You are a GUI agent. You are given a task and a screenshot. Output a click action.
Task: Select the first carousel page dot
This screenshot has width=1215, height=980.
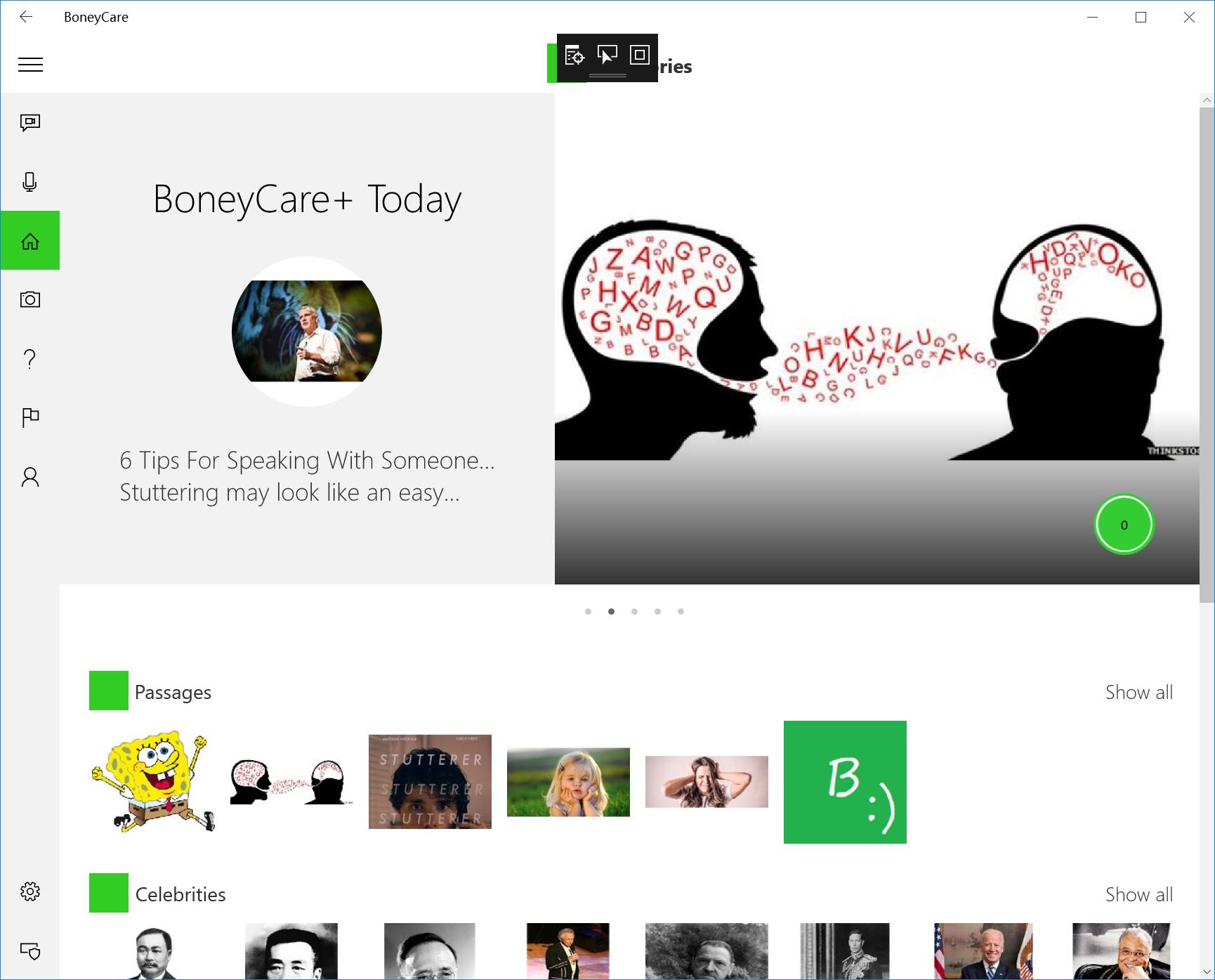coord(588,611)
